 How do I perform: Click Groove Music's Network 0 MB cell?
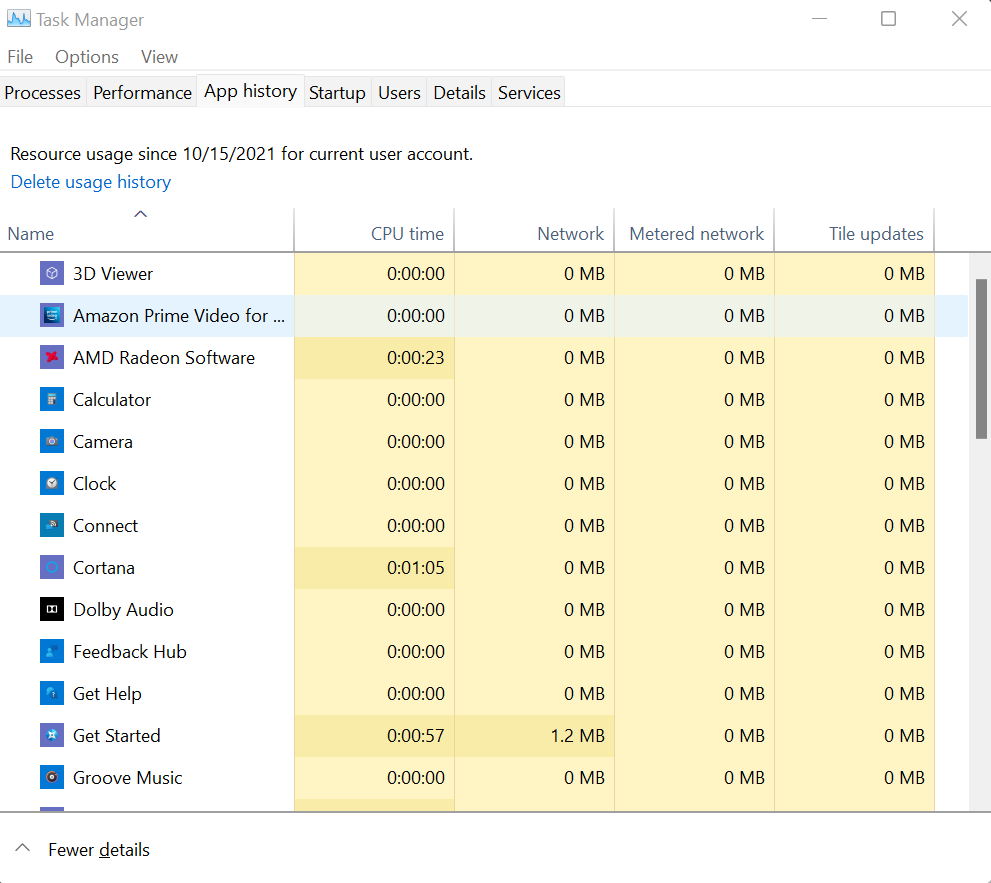pyautogui.click(x=534, y=778)
